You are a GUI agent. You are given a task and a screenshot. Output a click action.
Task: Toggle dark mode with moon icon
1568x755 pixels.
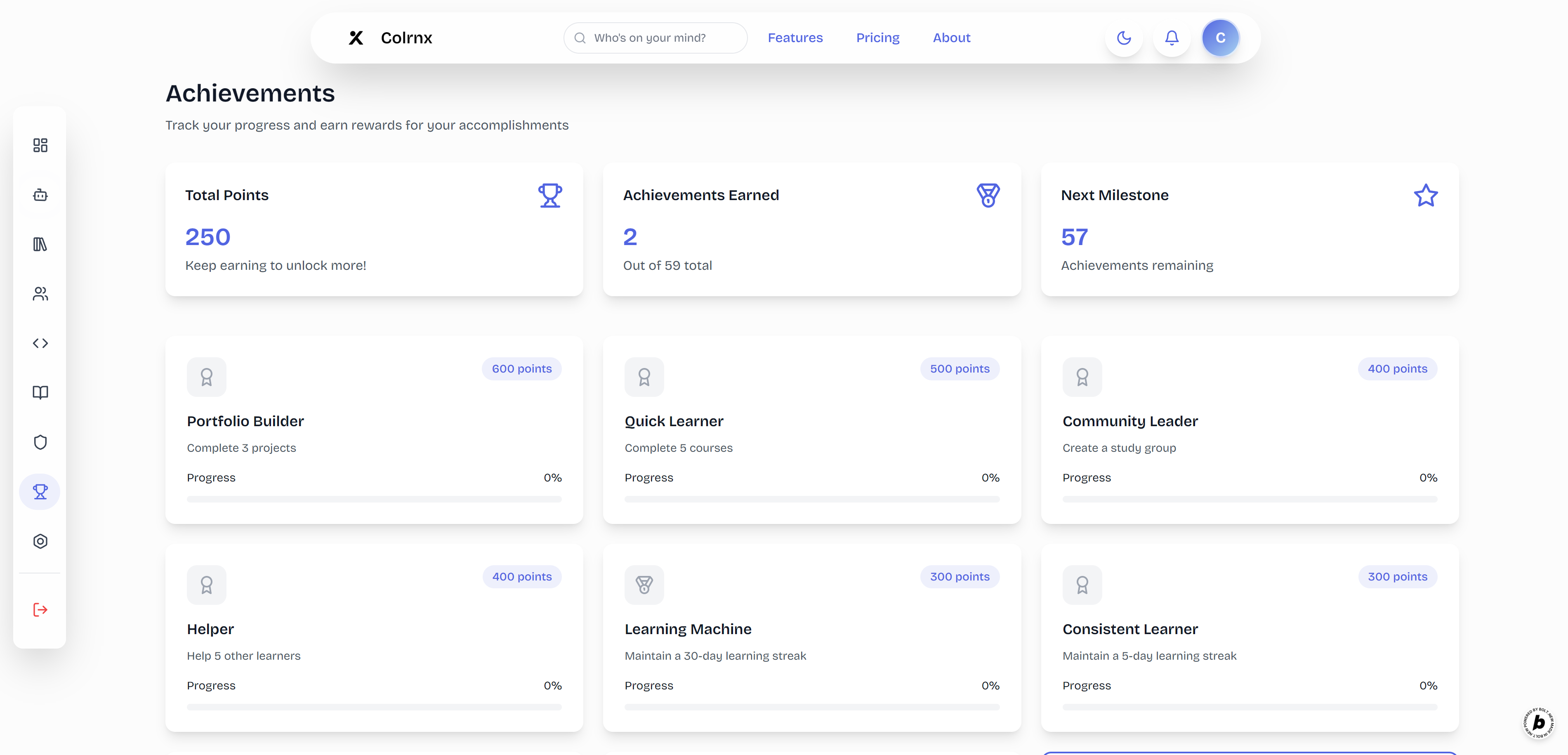(x=1124, y=38)
